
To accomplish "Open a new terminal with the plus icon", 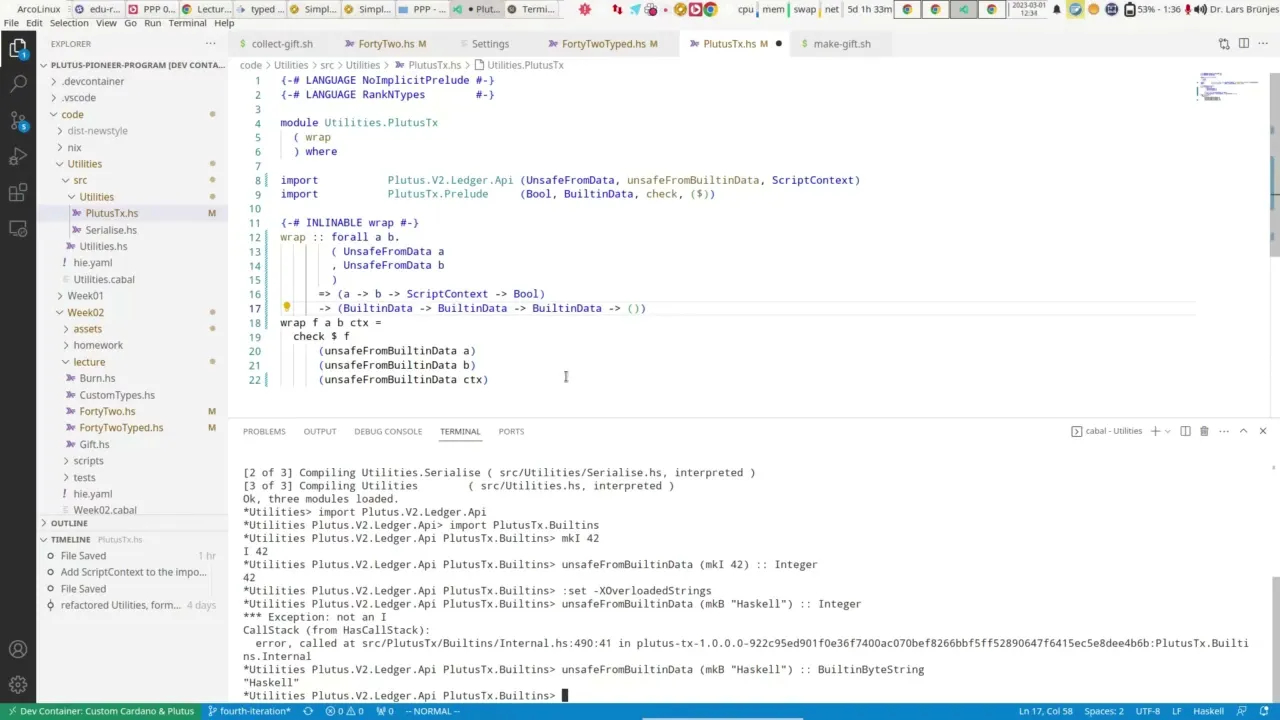I will pyautogui.click(x=1155, y=430).
